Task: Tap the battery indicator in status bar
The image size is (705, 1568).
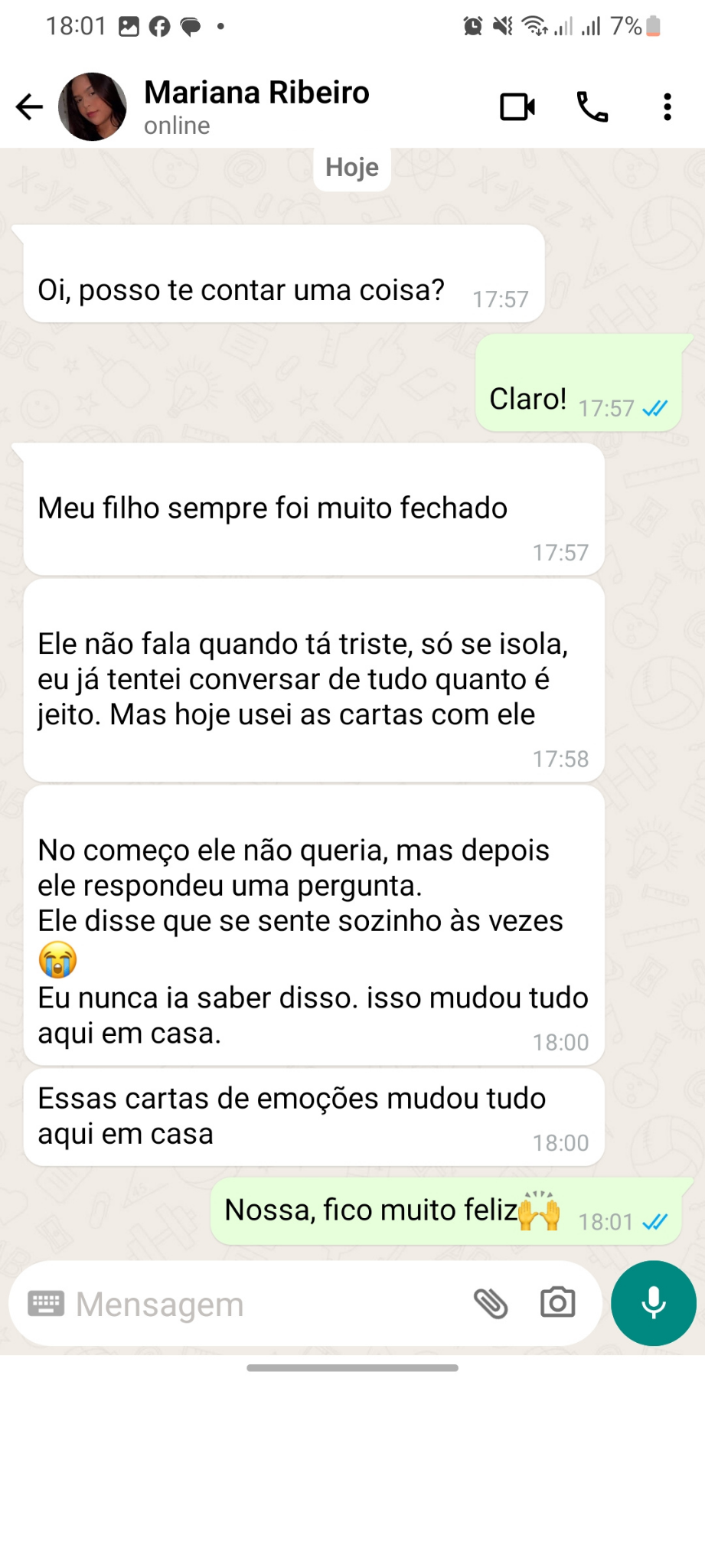Action: tap(653, 26)
